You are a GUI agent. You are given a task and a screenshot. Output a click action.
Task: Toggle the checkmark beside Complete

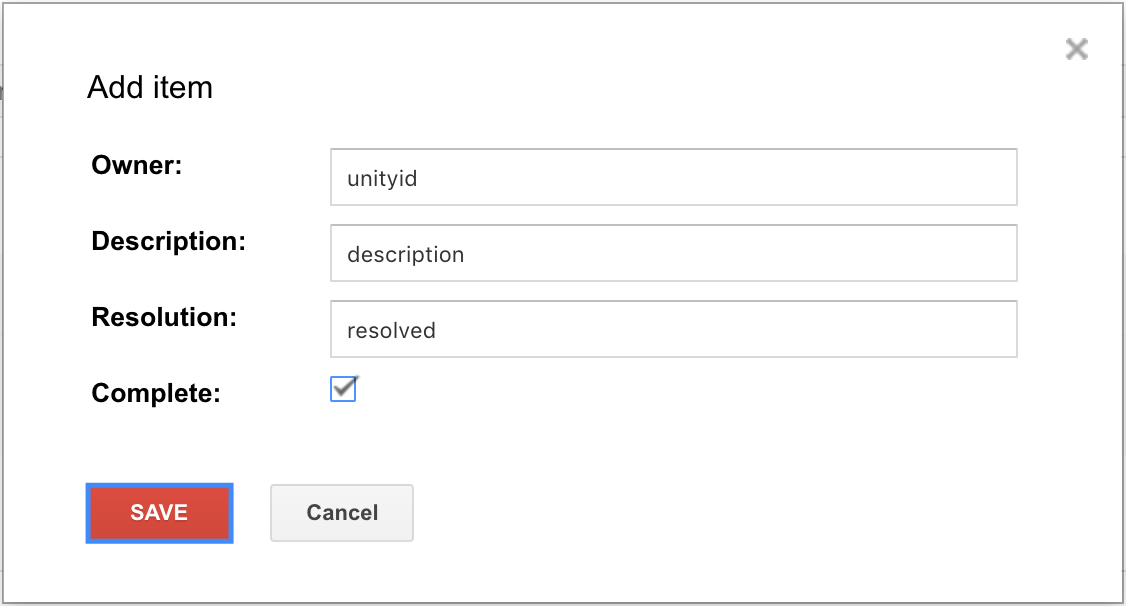(343, 389)
